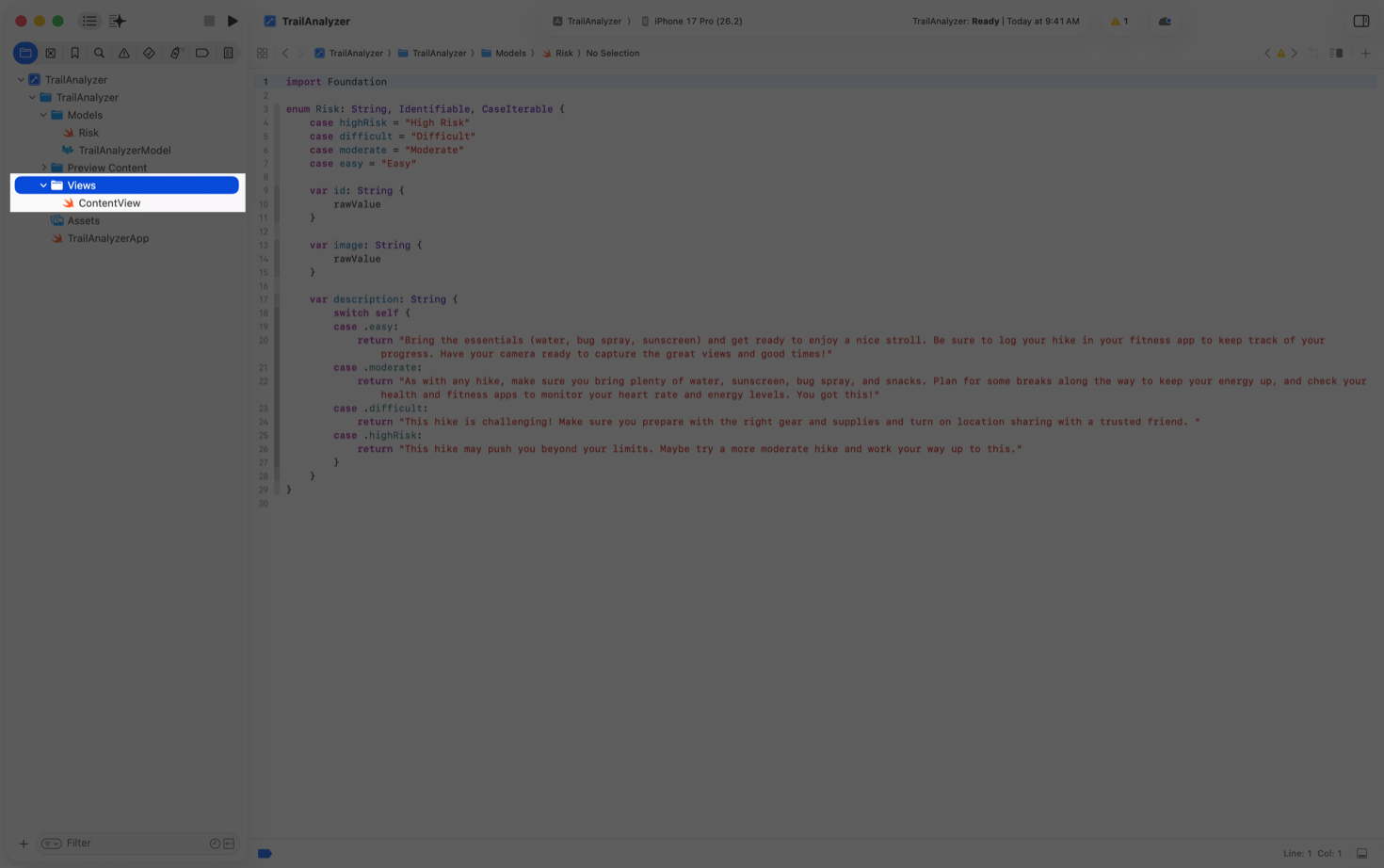Collapse the TrailAnalyzer project root
The height and width of the screenshot is (868, 1384).
(21, 80)
